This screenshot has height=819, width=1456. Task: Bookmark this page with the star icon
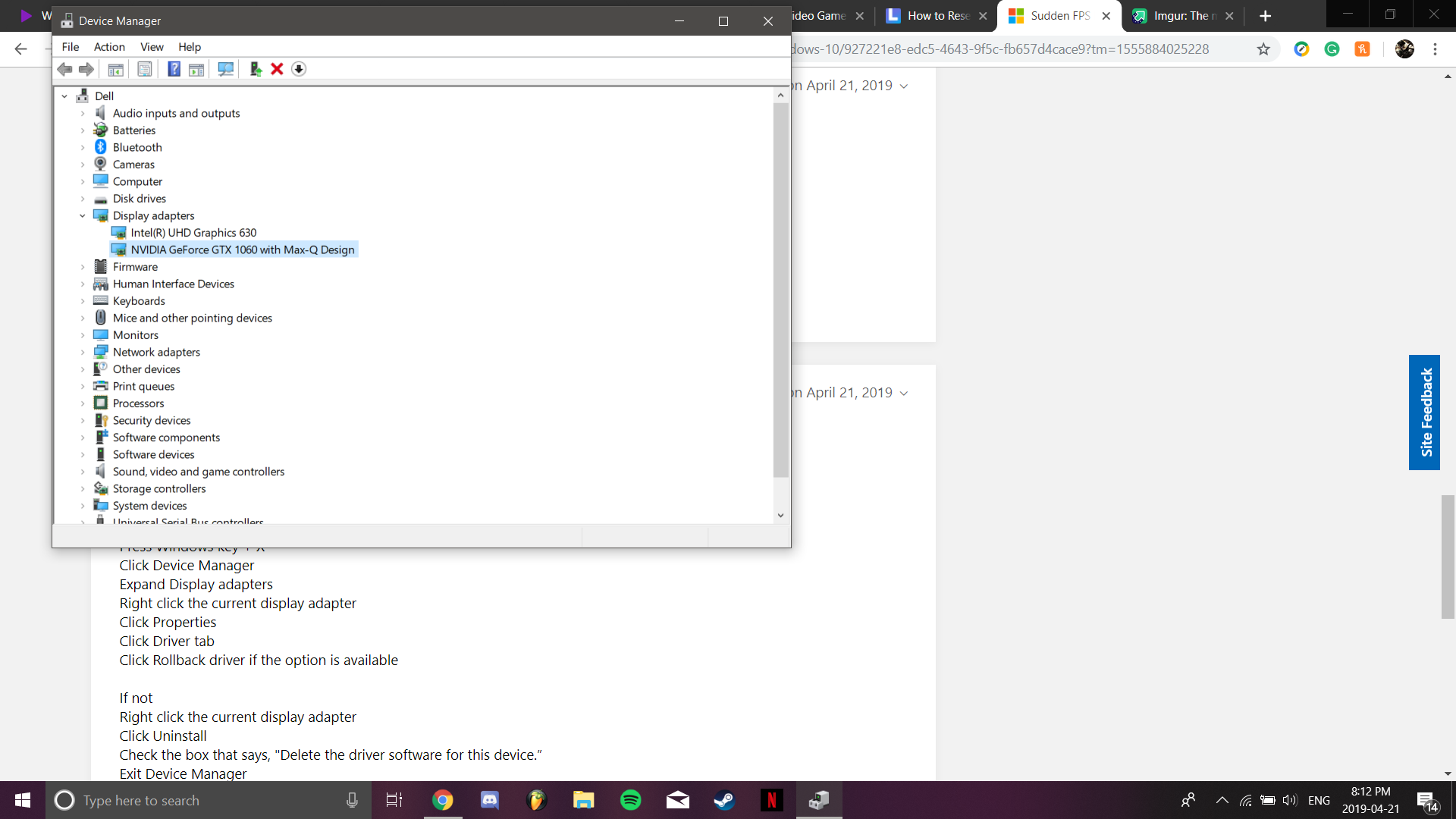pyautogui.click(x=1263, y=49)
